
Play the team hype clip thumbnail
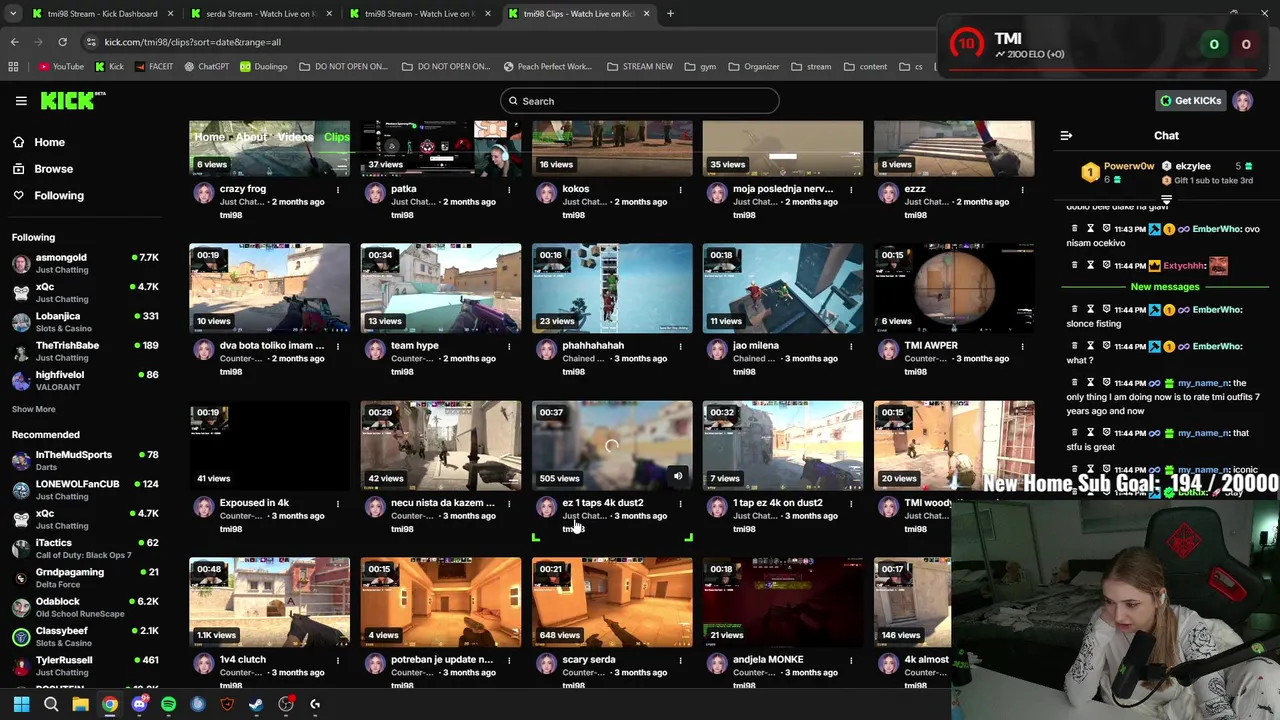coord(441,288)
